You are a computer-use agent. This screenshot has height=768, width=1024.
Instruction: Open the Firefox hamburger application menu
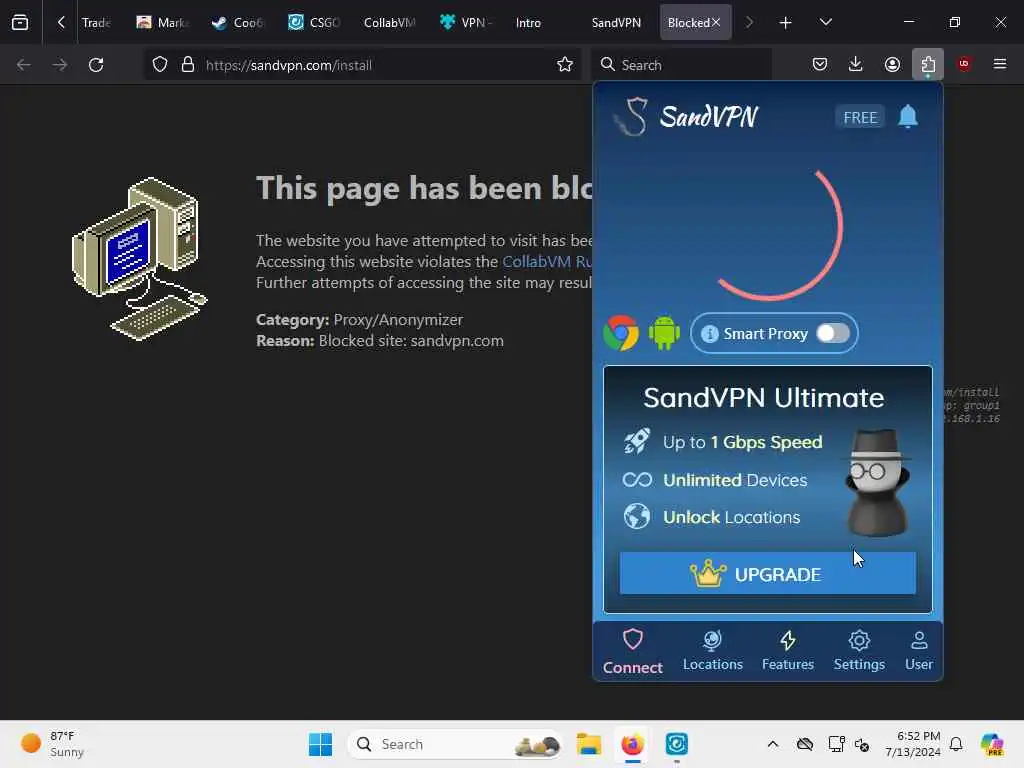tap(1000, 64)
